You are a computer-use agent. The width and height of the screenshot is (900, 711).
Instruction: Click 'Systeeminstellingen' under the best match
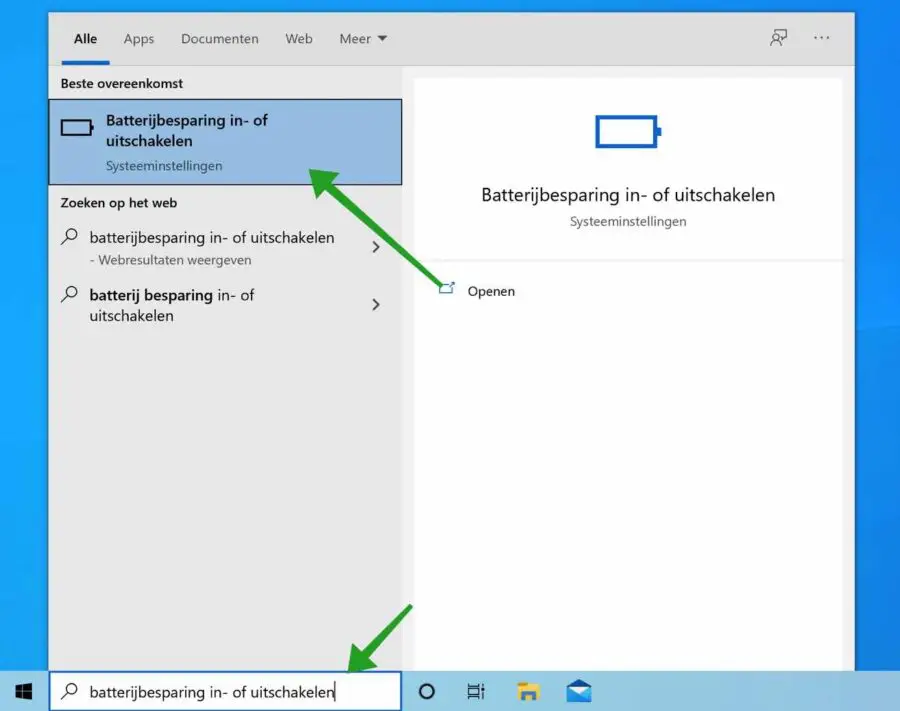click(x=164, y=166)
